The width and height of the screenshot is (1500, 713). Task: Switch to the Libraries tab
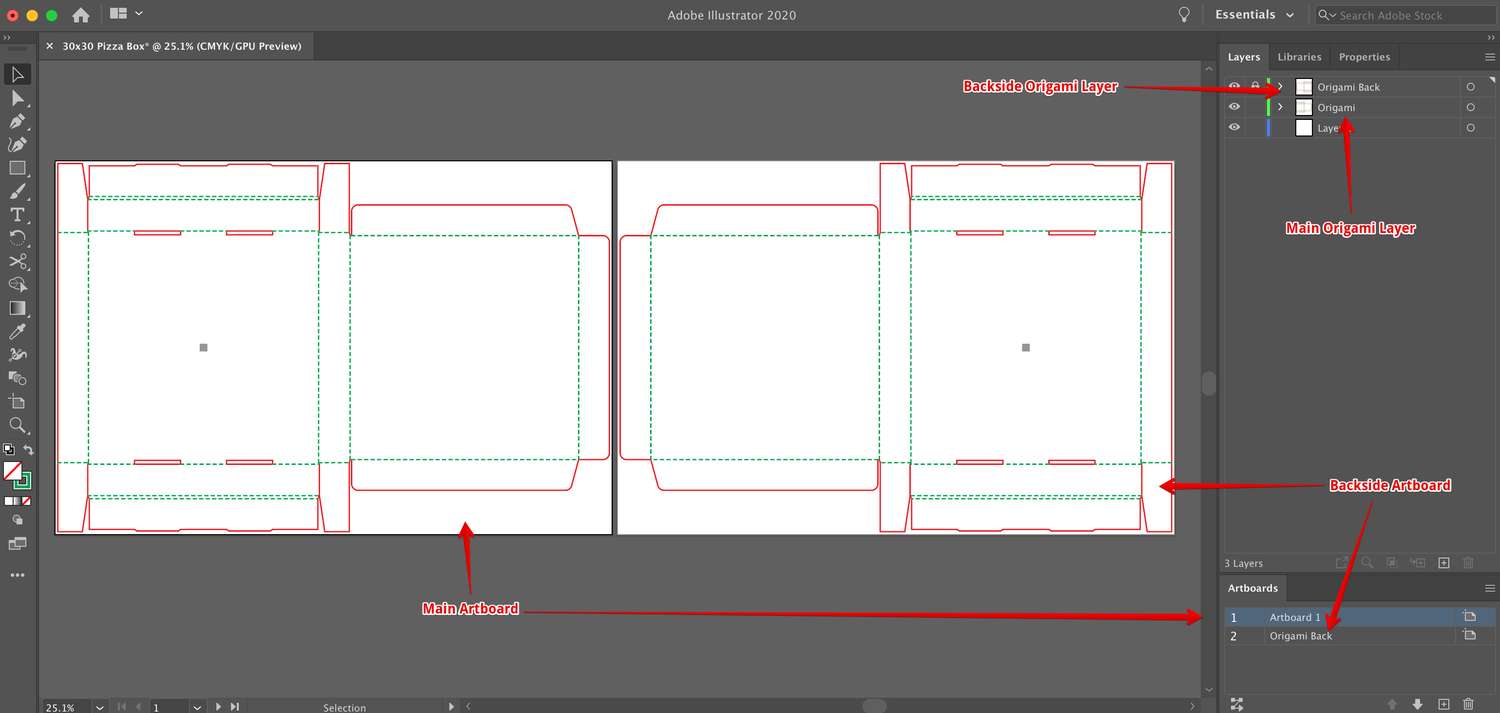(1299, 57)
